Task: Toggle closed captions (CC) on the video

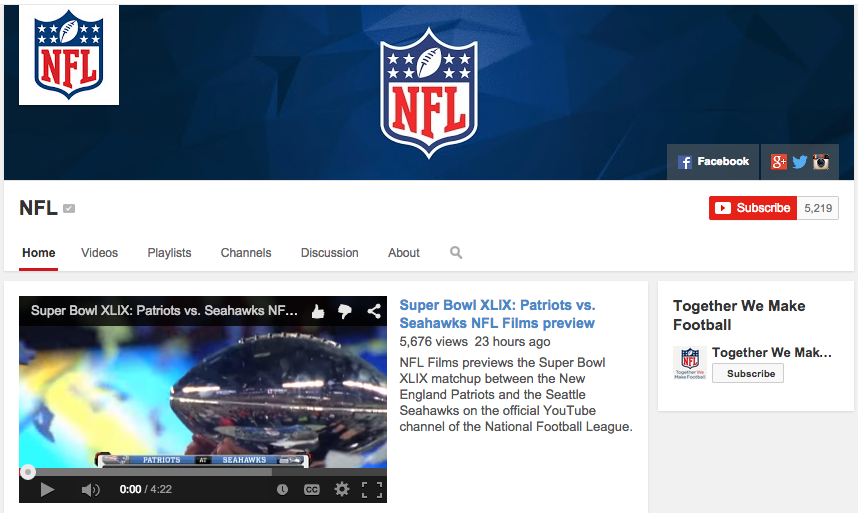Action: pyautogui.click(x=311, y=489)
